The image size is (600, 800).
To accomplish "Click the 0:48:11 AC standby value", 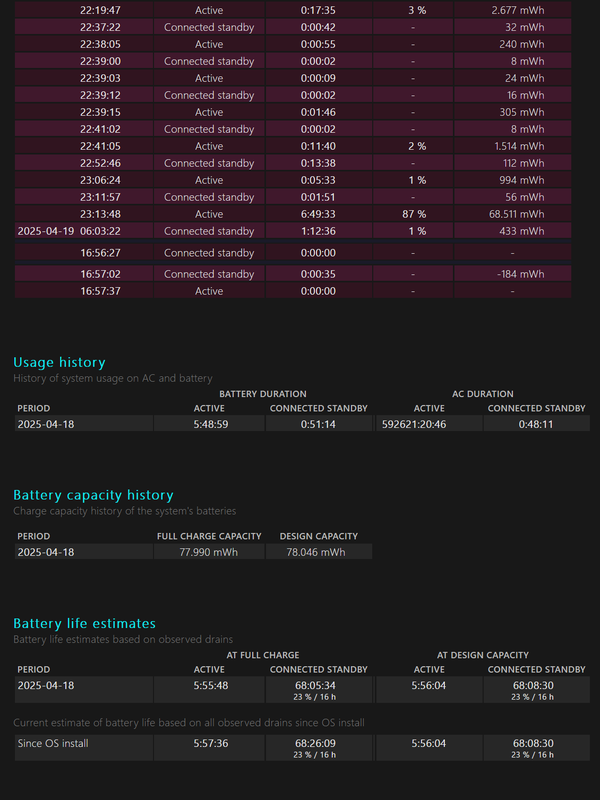I will pos(536,424).
